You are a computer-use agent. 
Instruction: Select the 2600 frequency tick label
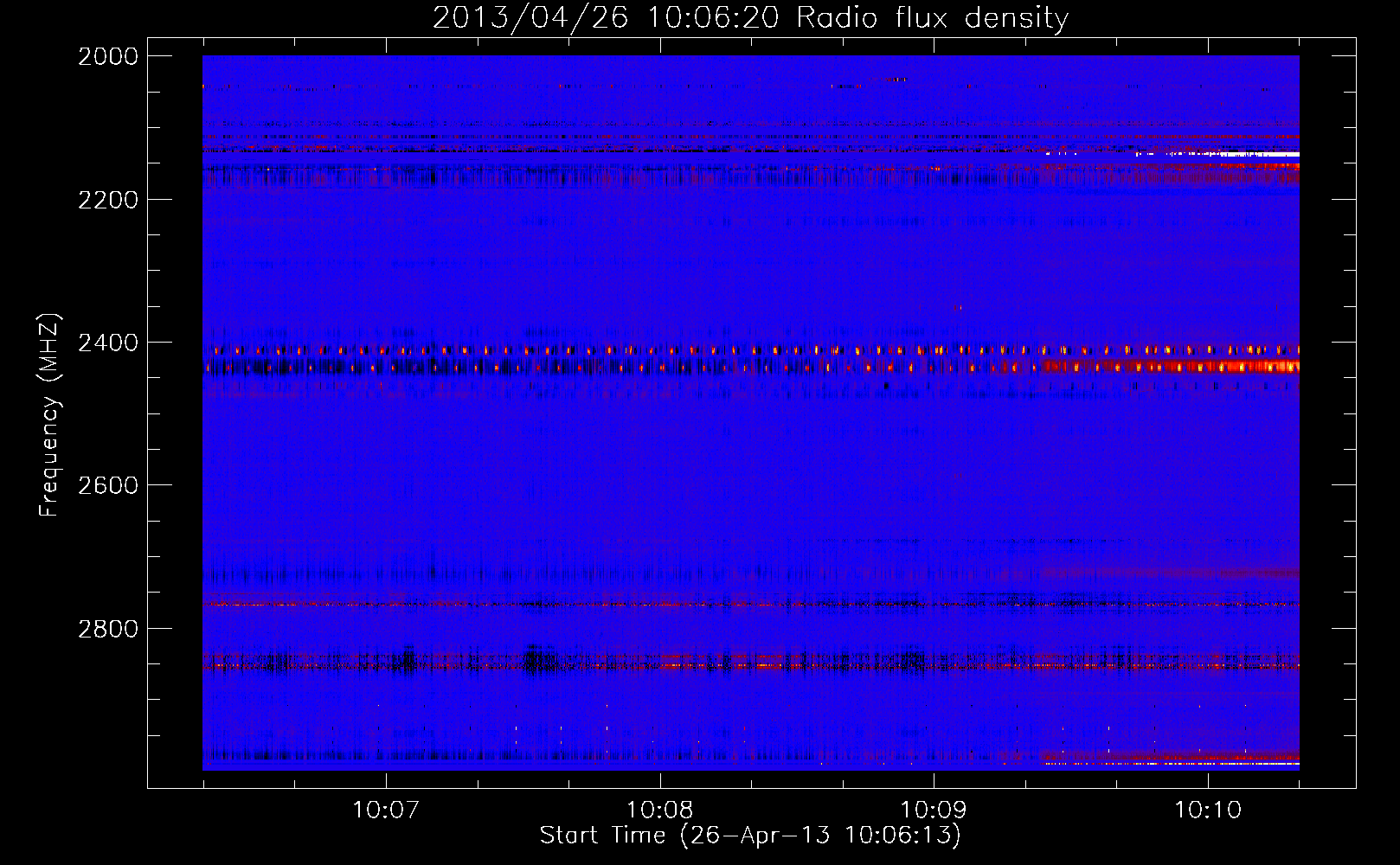[x=108, y=485]
